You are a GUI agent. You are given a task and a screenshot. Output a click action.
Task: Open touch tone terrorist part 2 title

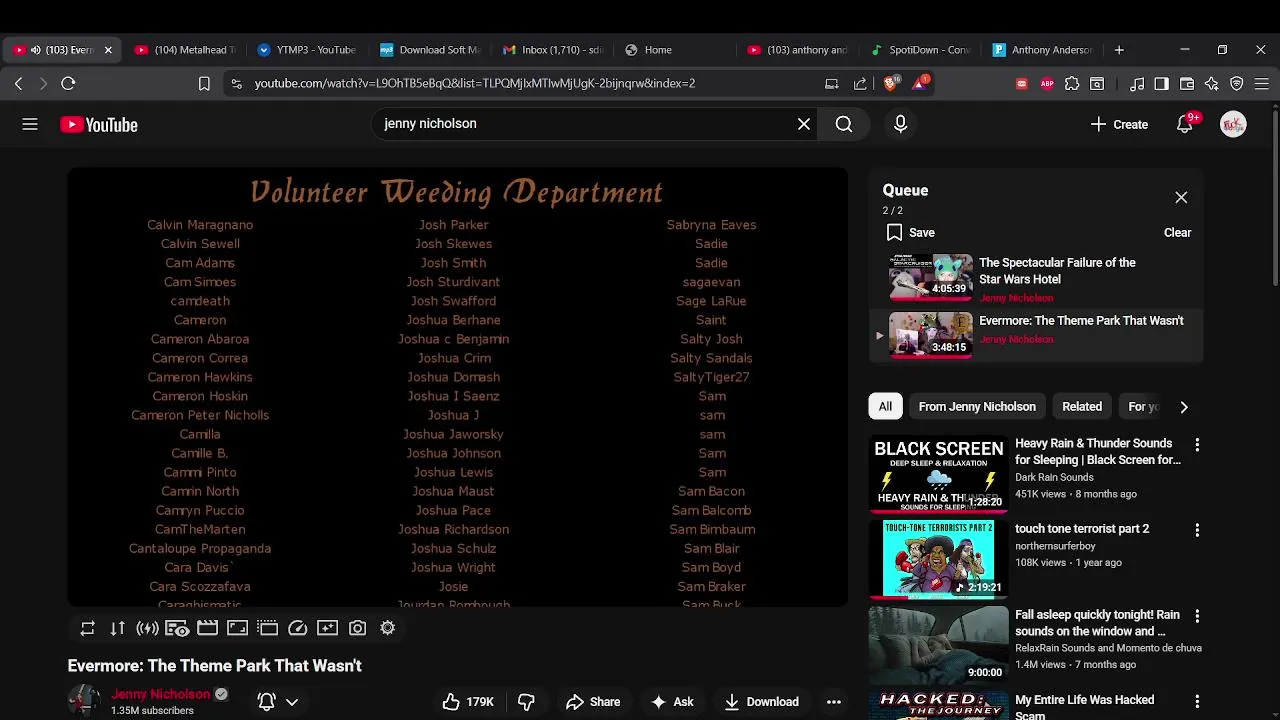pos(1082,529)
